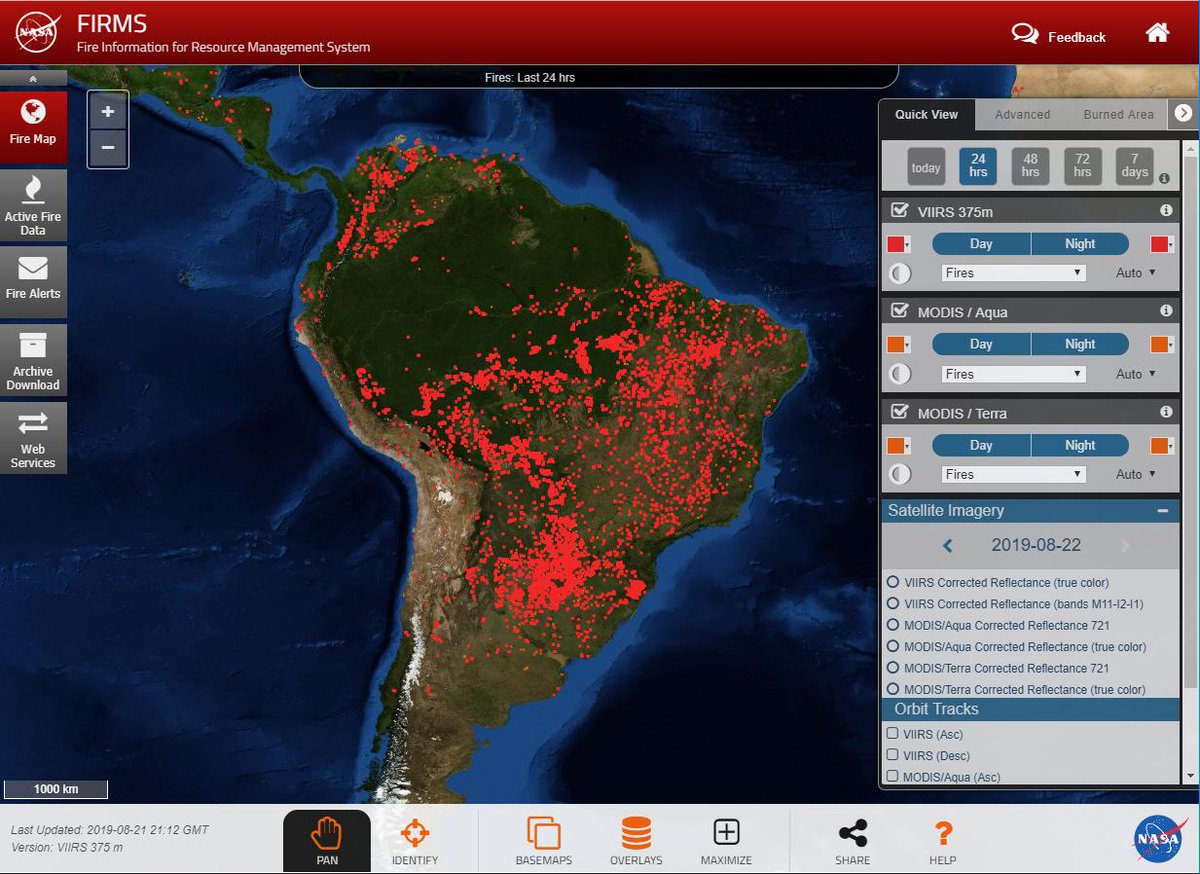The width and height of the screenshot is (1200, 874).
Task: Enable VIIRS (Asc) orbit track
Action: [x=892, y=733]
